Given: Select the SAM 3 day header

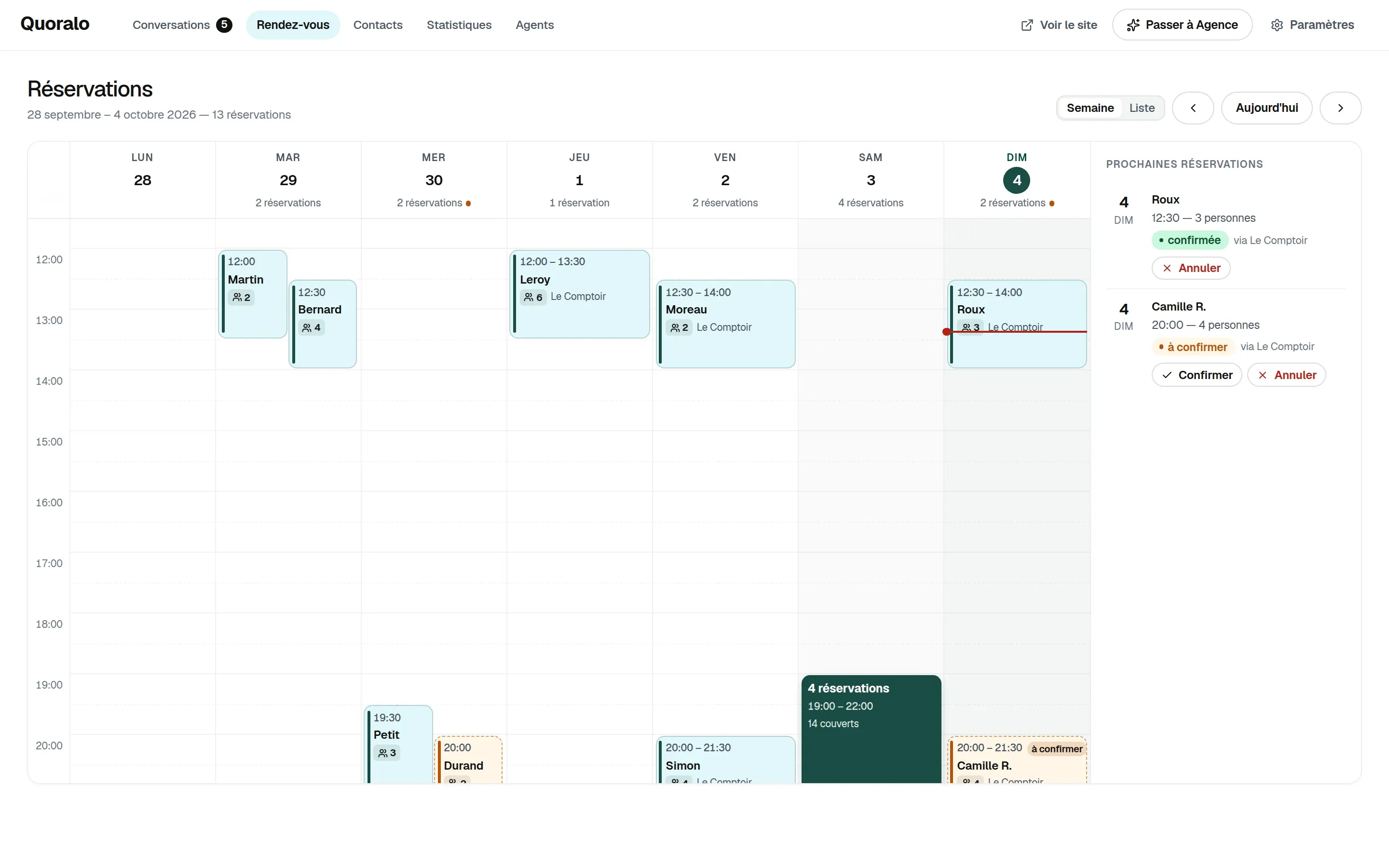Looking at the screenshot, I should point(871,180).
